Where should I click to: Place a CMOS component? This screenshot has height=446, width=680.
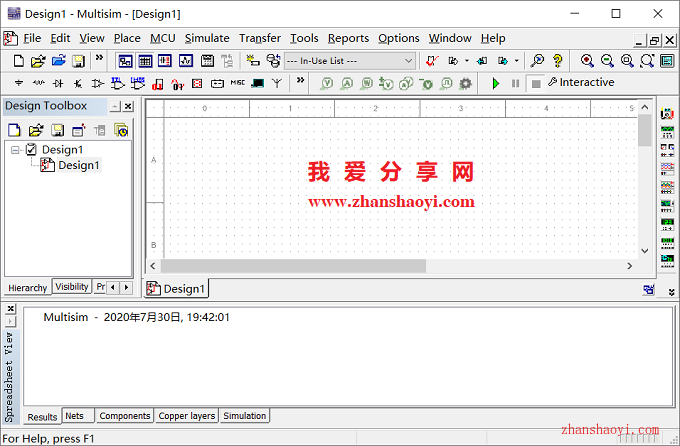137,83
